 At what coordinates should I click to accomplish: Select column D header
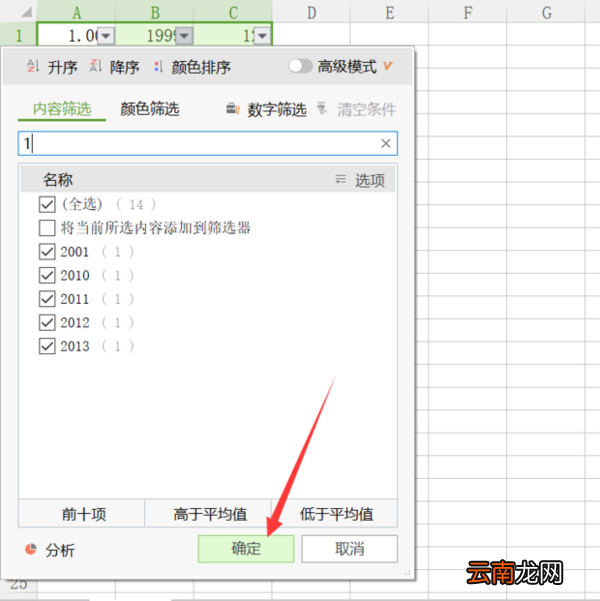coord(311,12)
